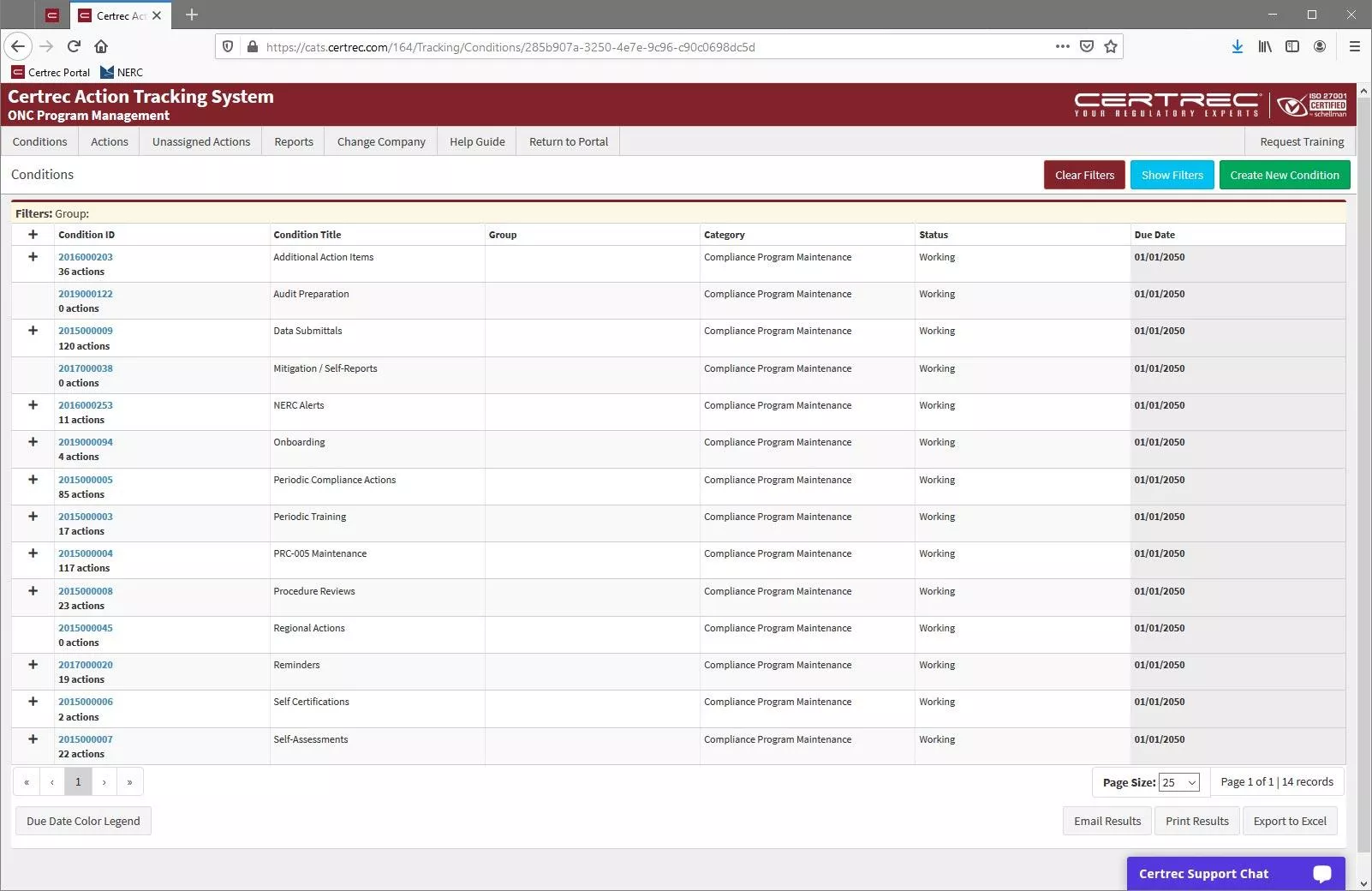
Task: Click Email Results button
Action: tap(1107, 821)
